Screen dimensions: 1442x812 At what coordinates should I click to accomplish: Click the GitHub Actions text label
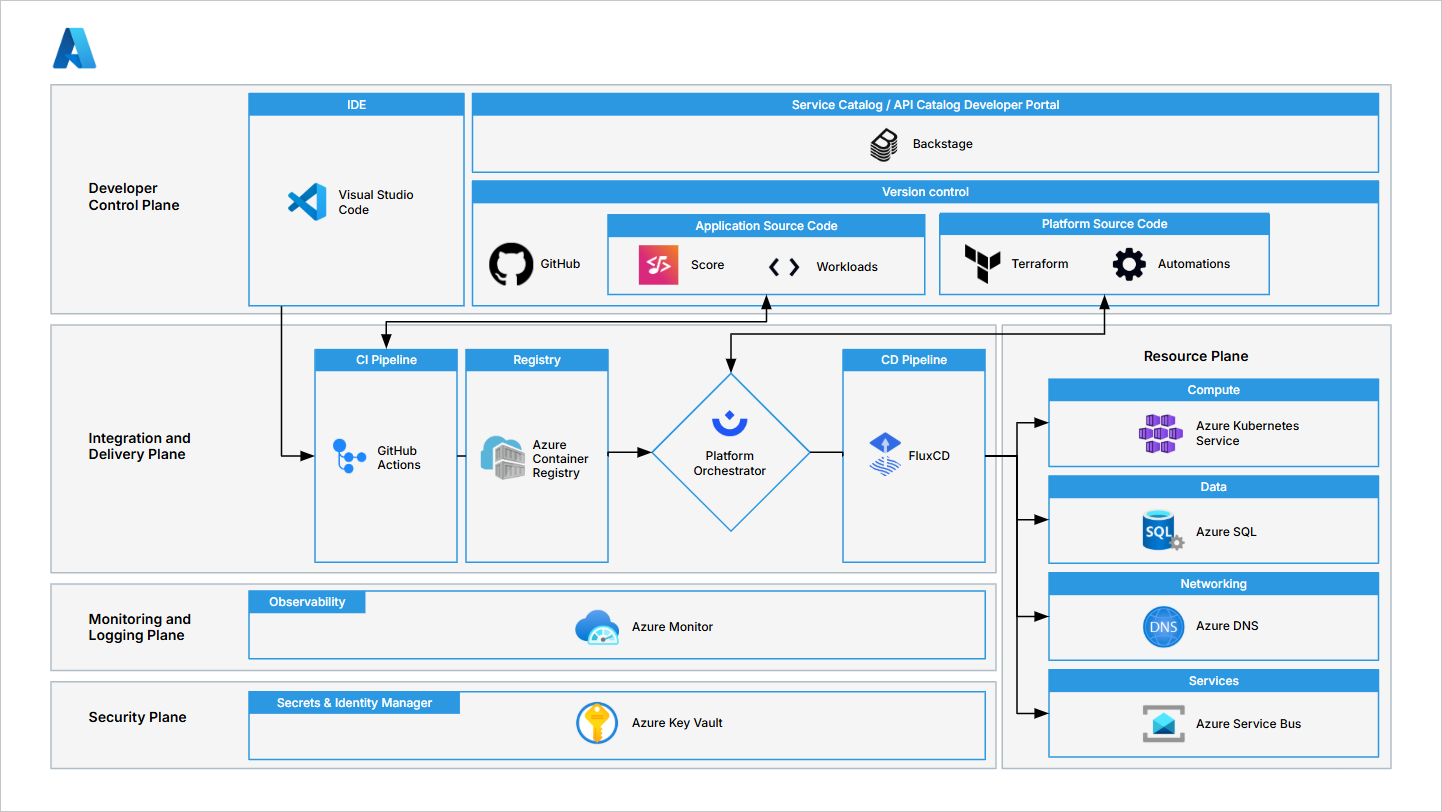[399, 458]
